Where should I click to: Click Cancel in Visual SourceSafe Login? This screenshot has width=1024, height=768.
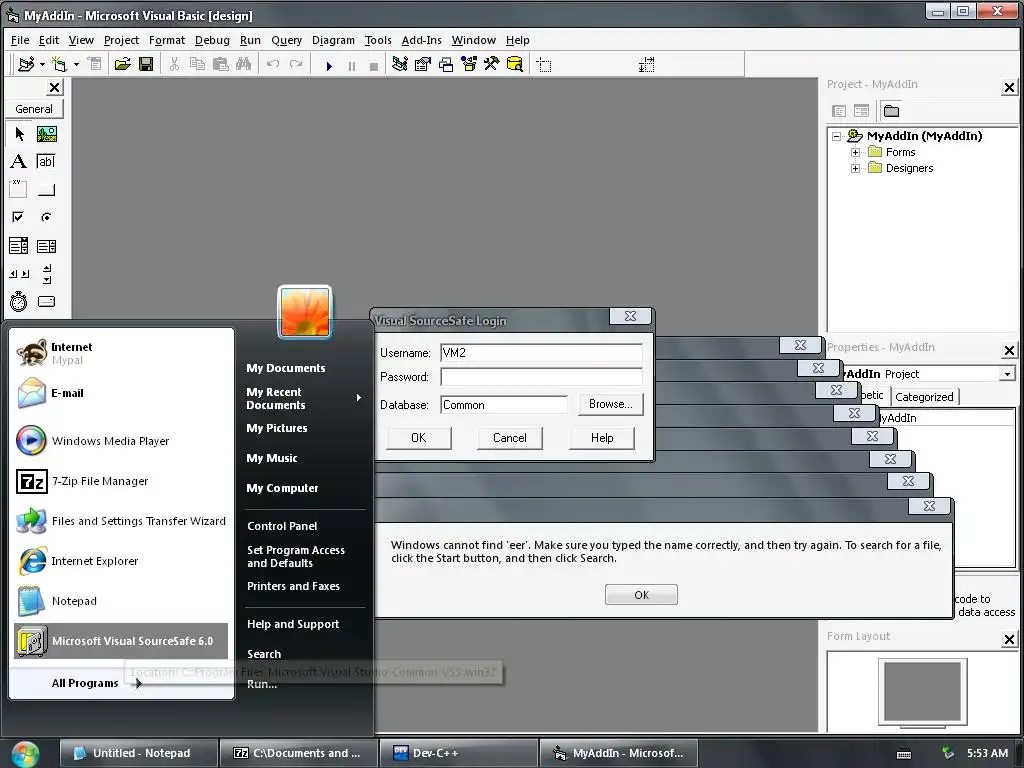pyautogui.click(x=509, y=438)
